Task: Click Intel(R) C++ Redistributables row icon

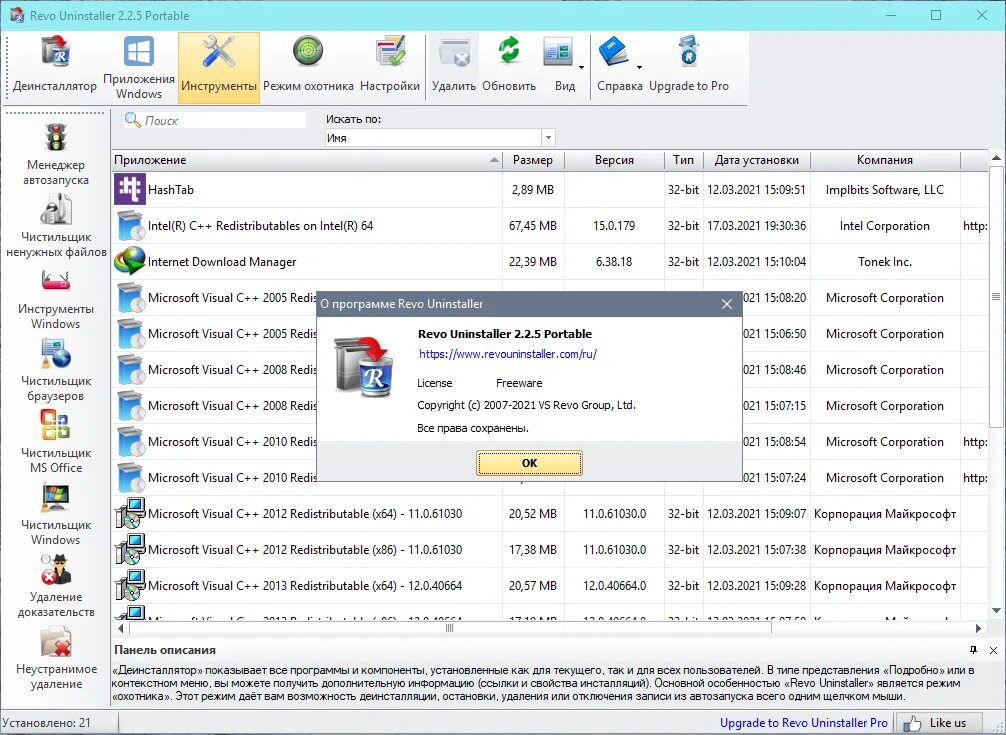Action: 130,225
